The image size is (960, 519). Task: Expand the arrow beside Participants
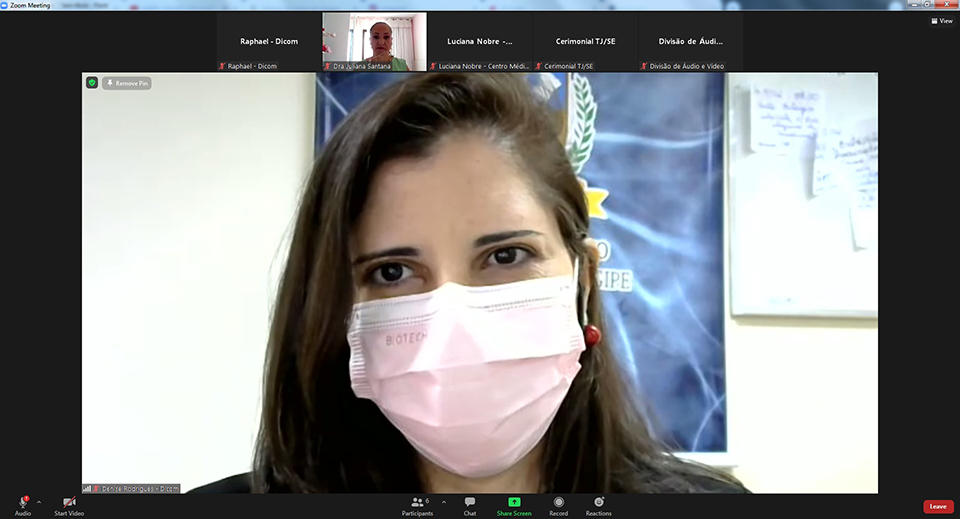pos(444,502)
